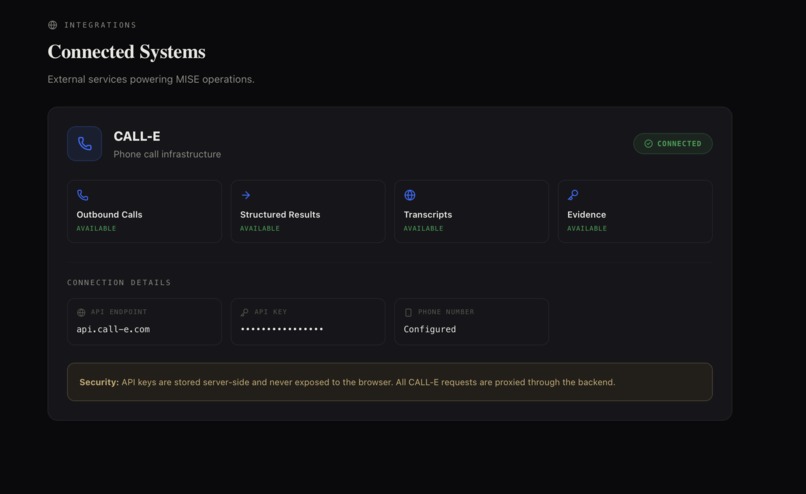The width and height of the screenshot is (806, 494).
Task: Click the Structured Results arrow icon
Action: click(246, 195)
